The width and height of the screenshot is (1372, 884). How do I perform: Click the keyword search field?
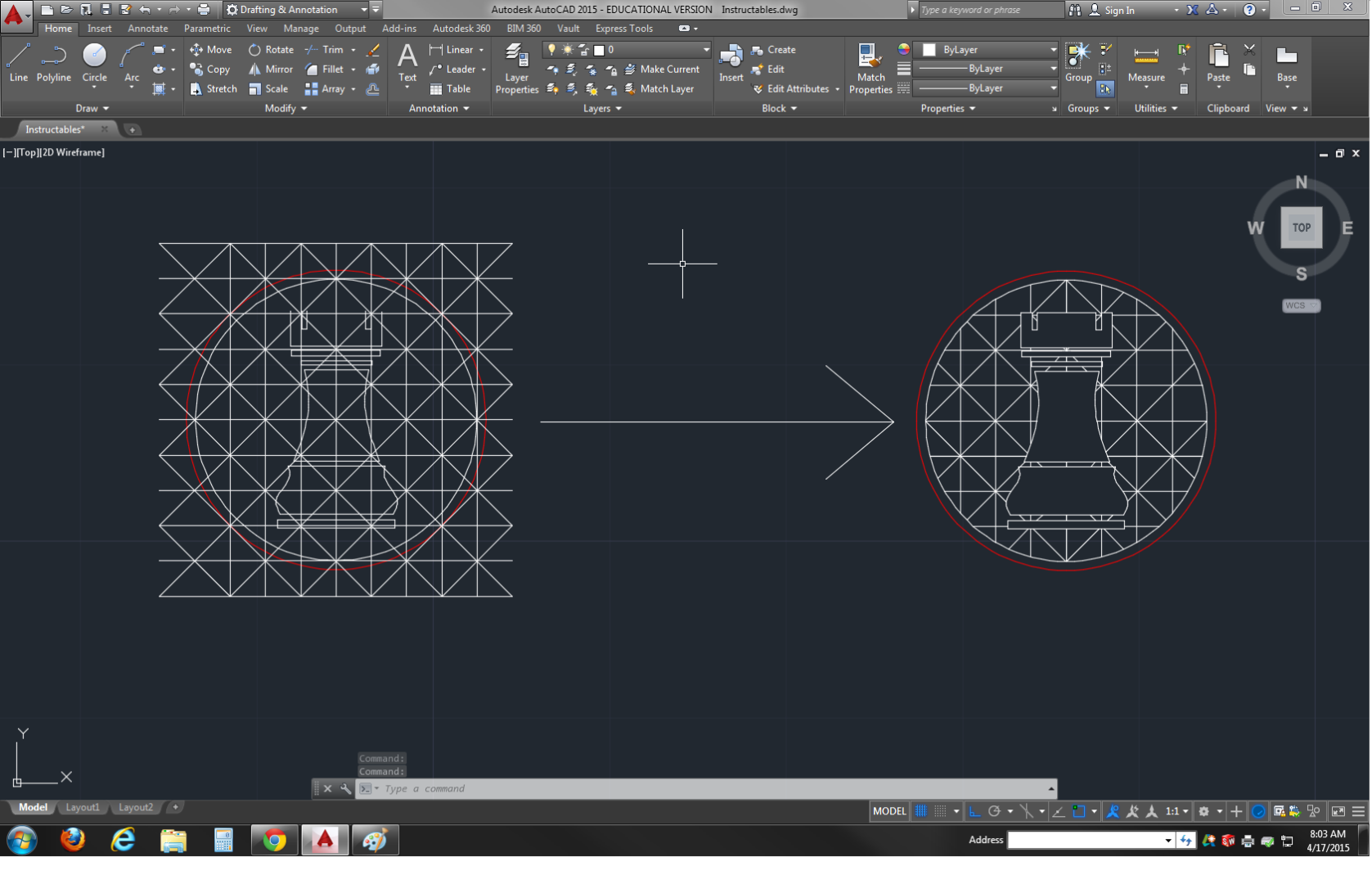point(991,10)
